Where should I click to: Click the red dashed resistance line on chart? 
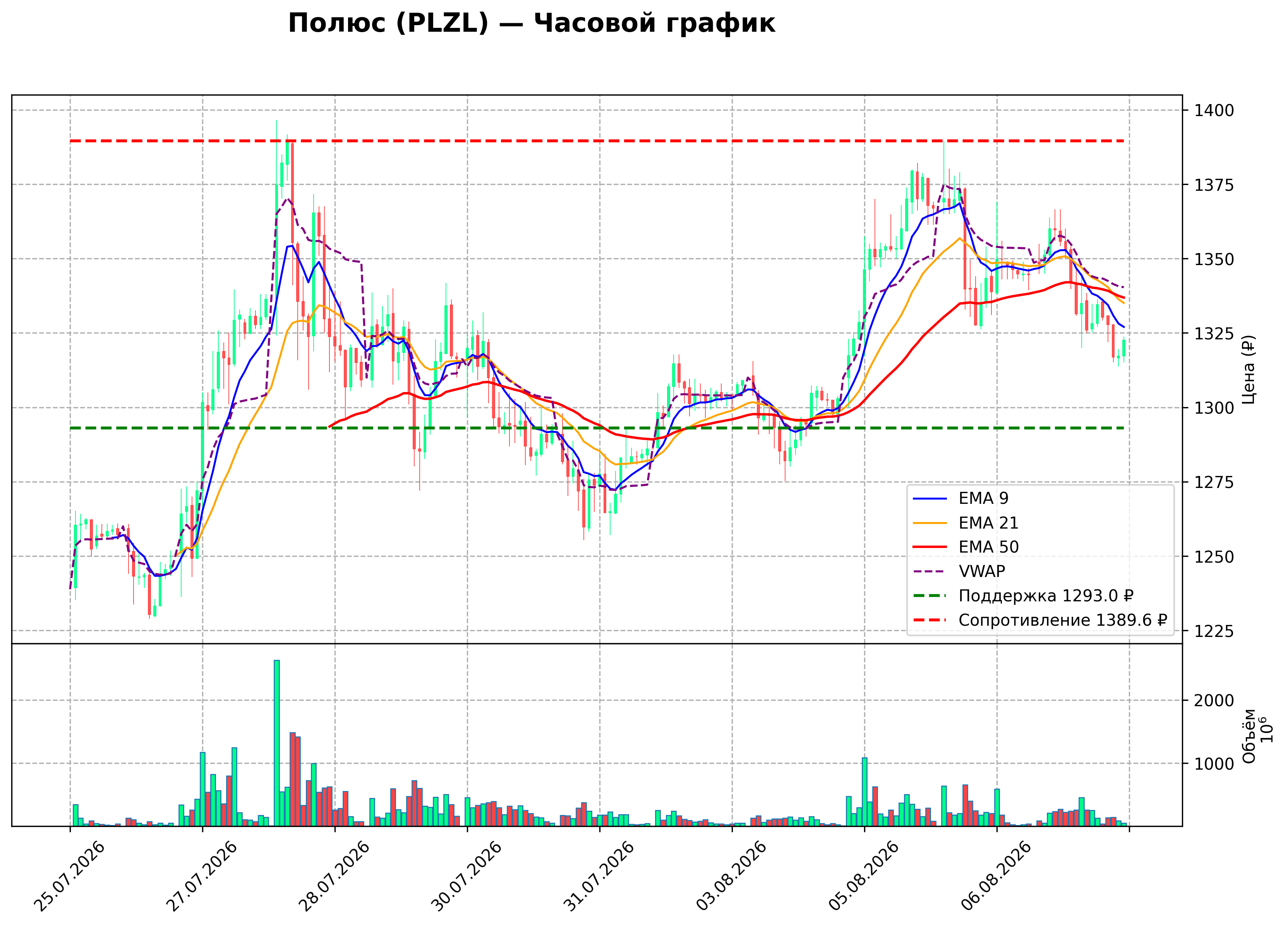597,141
